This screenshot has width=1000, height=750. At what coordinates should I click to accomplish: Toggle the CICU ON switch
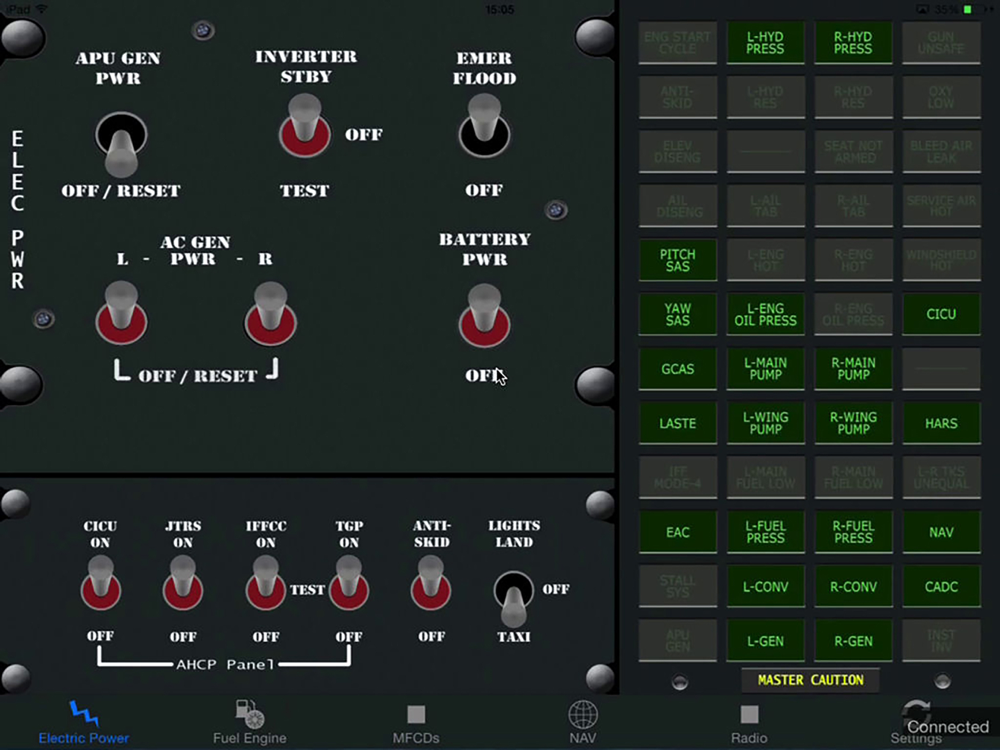tap(100, 583)
